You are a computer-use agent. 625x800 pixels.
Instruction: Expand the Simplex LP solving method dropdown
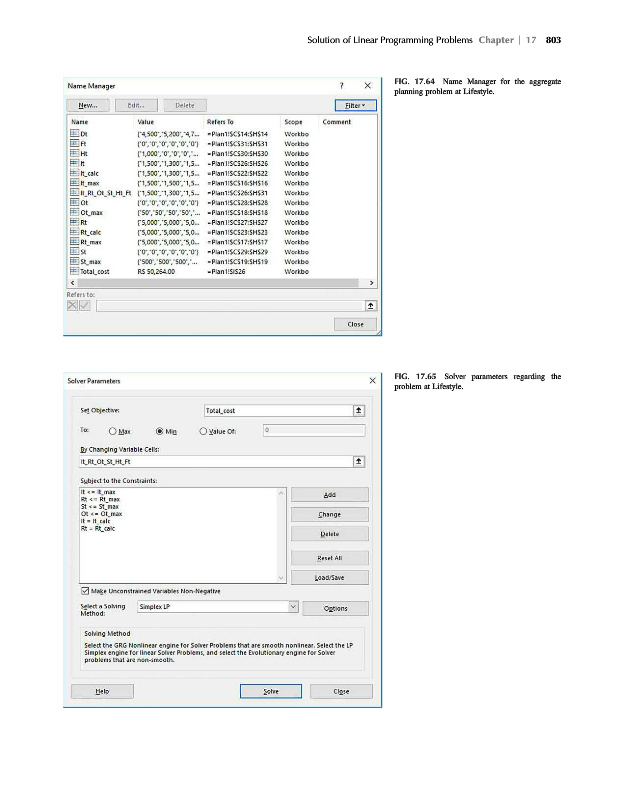293,607
